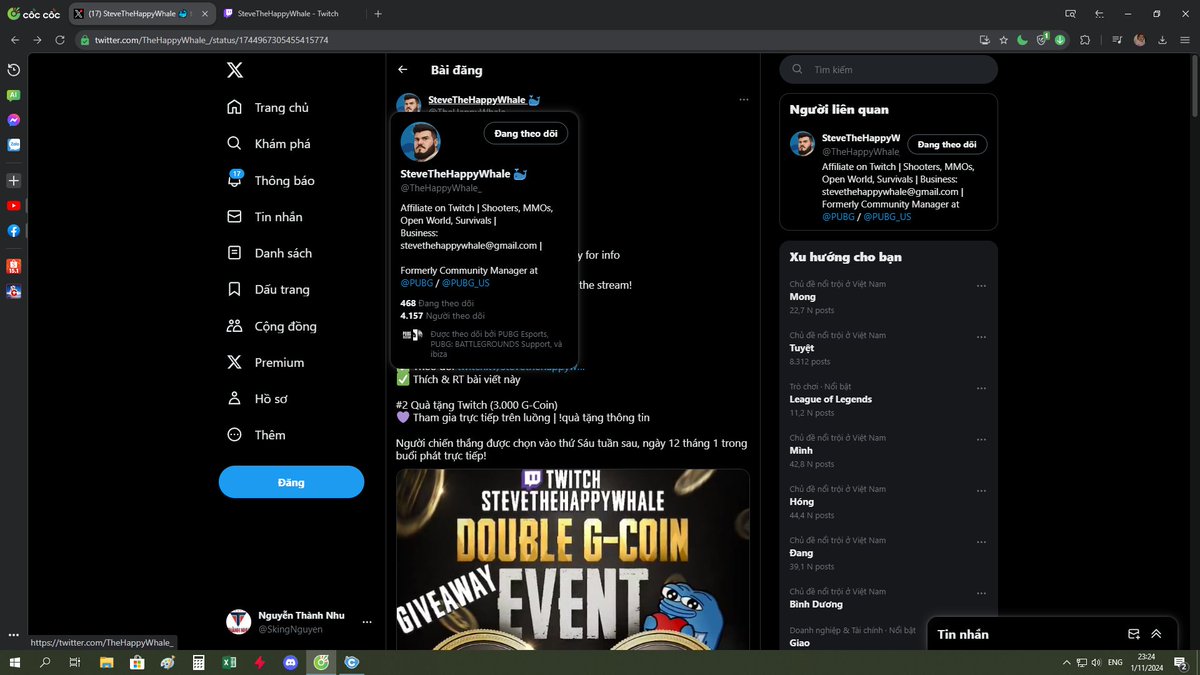
Task: Open the Windows Start menu
Action: (x=14, y=662)
